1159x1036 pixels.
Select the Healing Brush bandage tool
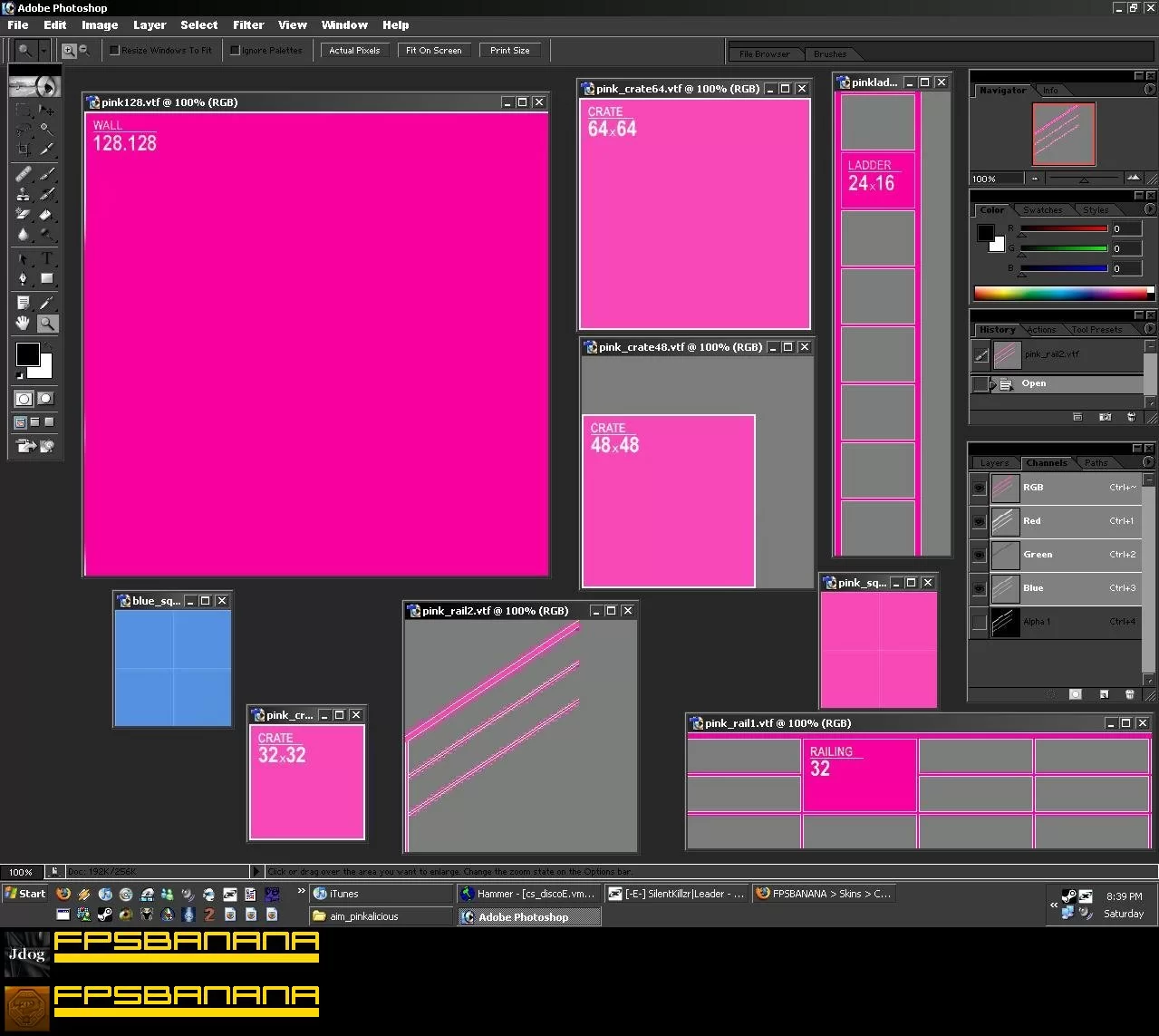coord(24,173)
